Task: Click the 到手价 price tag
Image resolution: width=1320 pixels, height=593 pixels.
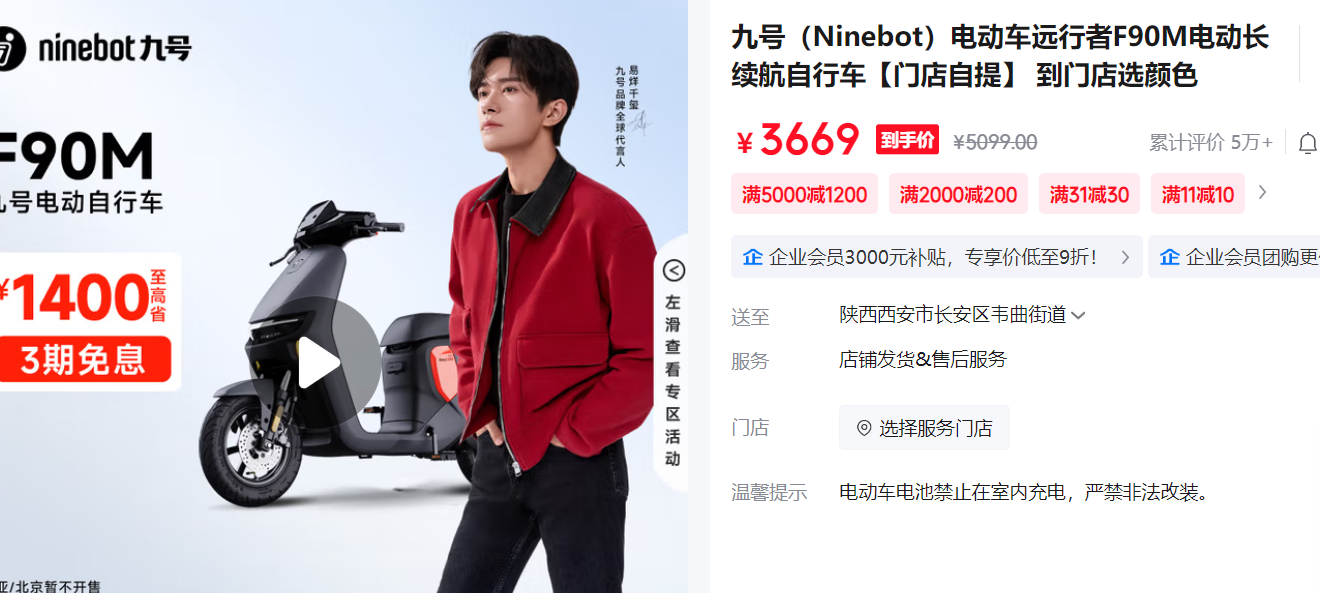Action: [907, 140]
